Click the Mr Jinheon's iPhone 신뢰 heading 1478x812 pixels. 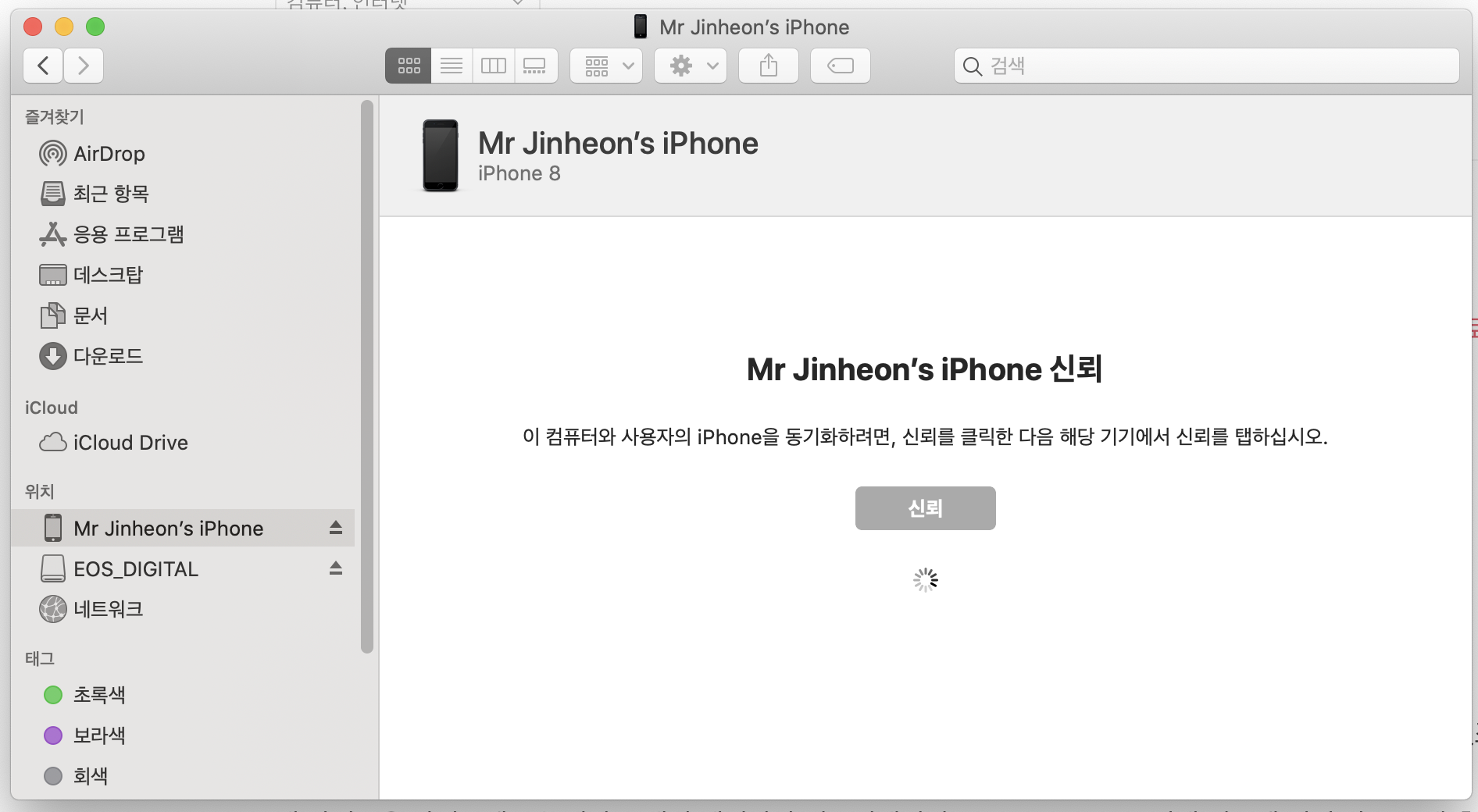(x=925, y=369)
